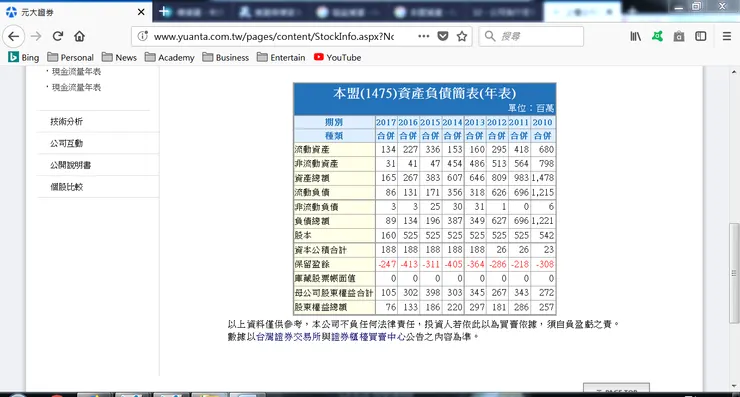
Task: Expand the Academy bookmarks folder
Action: click(169, 58)
